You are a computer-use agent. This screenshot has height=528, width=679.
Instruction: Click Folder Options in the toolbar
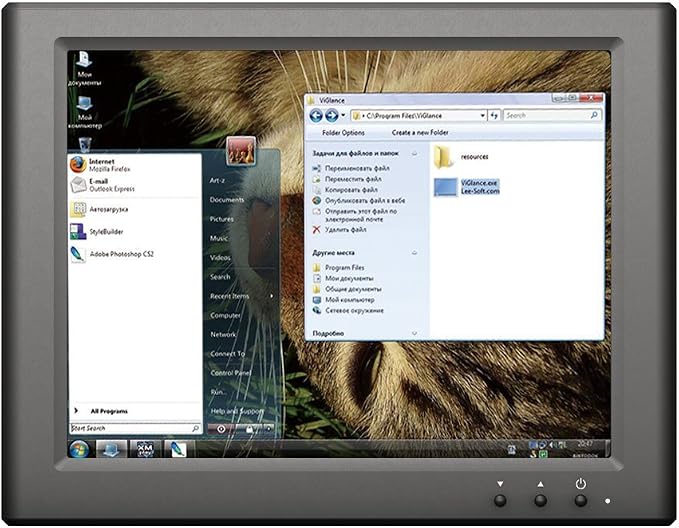pos(343,133)
